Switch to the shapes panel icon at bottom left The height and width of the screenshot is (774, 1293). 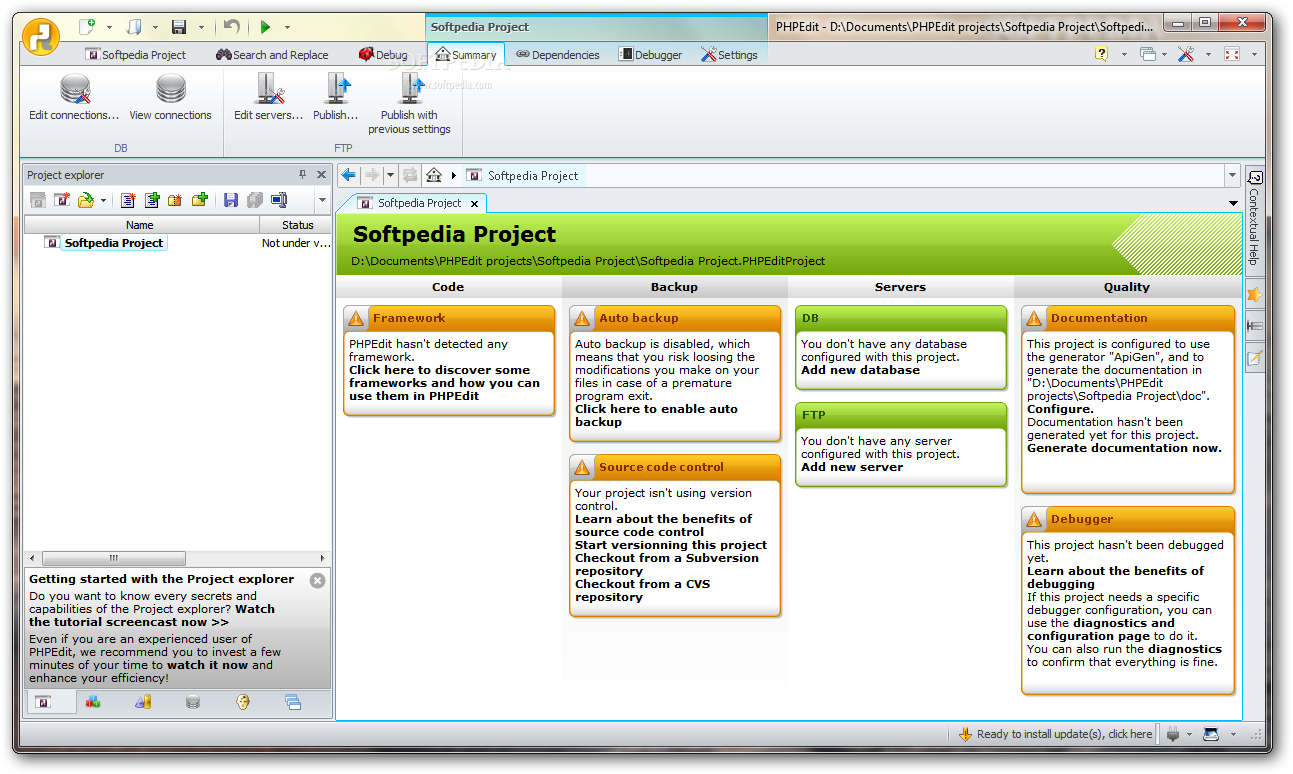click(143, 702)
